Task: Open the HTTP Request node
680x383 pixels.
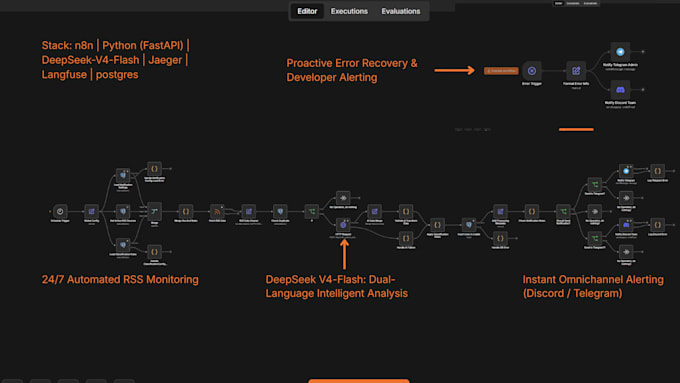Action: [x=343, y=225]
